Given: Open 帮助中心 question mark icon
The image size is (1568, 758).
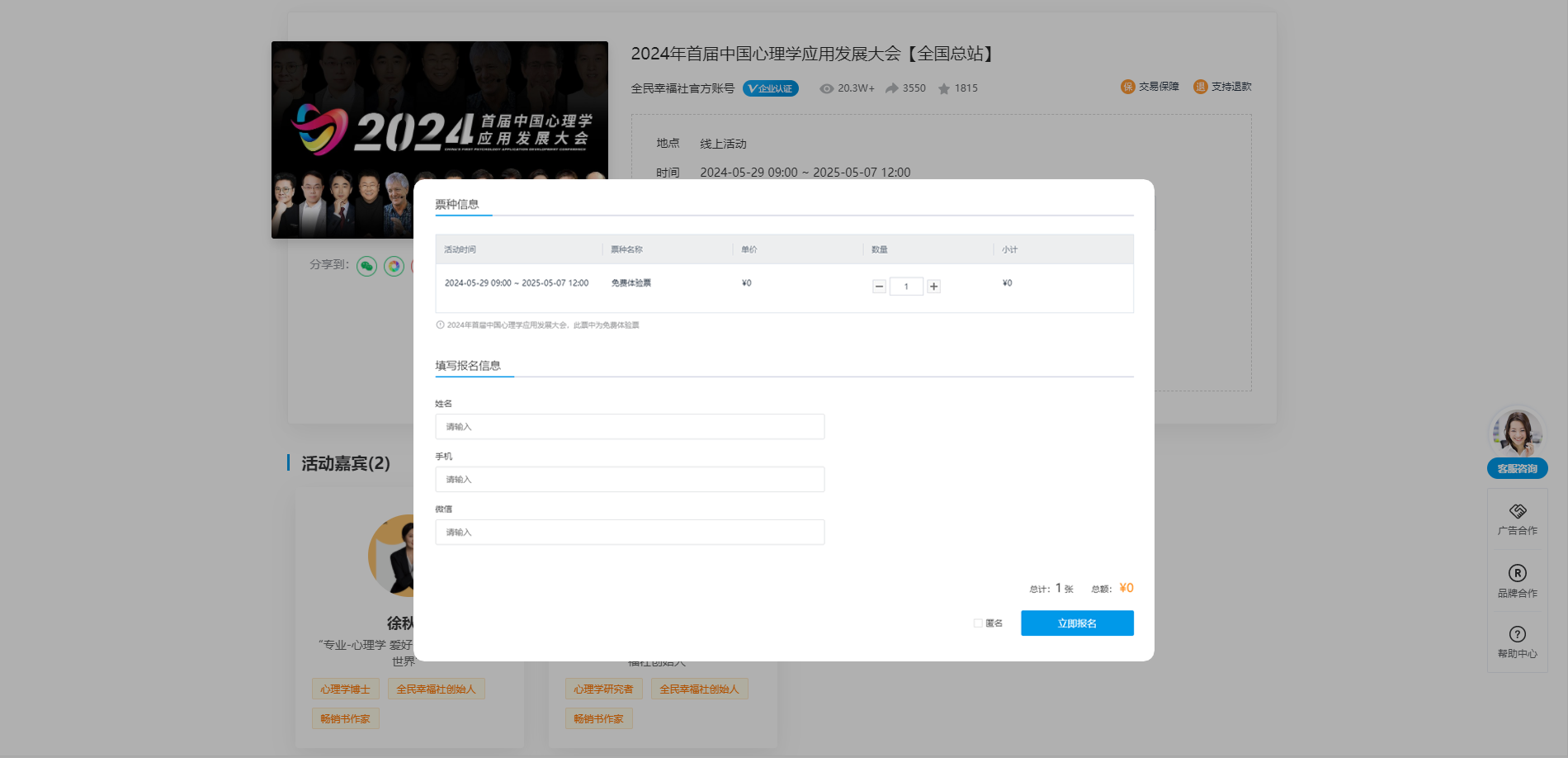Looking at the screenshot, I should pos(1517,634).
